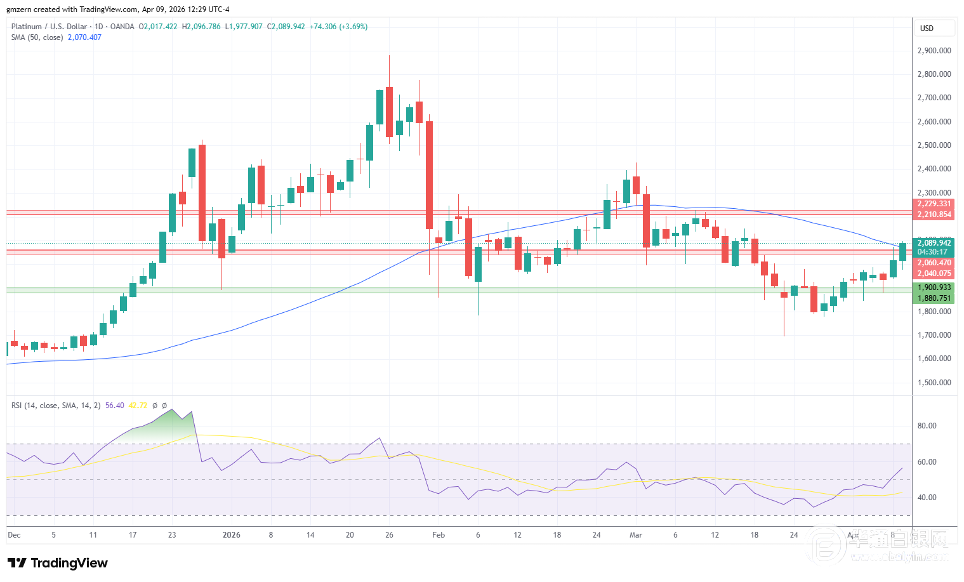Click the 2,229.331 red price level label
Viewport: 964px width, 582px height.
(932, 204)
